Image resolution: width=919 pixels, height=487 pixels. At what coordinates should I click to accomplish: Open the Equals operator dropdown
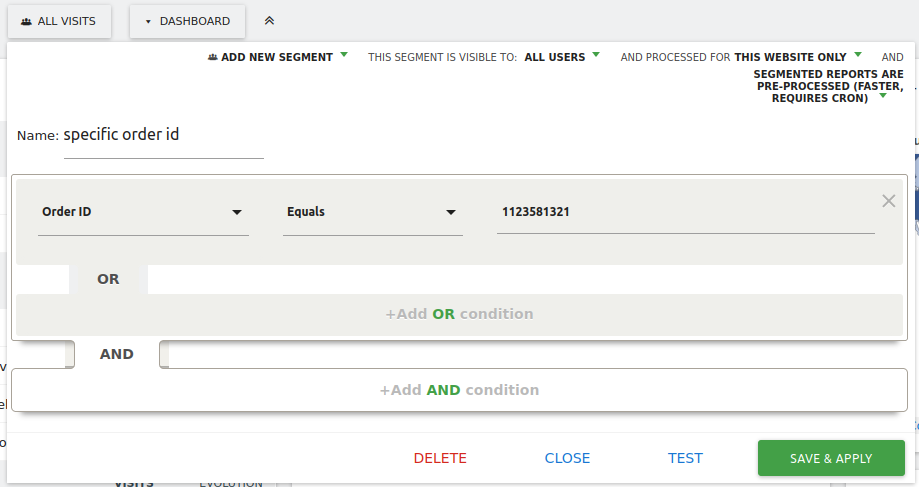tap(372, 212)
